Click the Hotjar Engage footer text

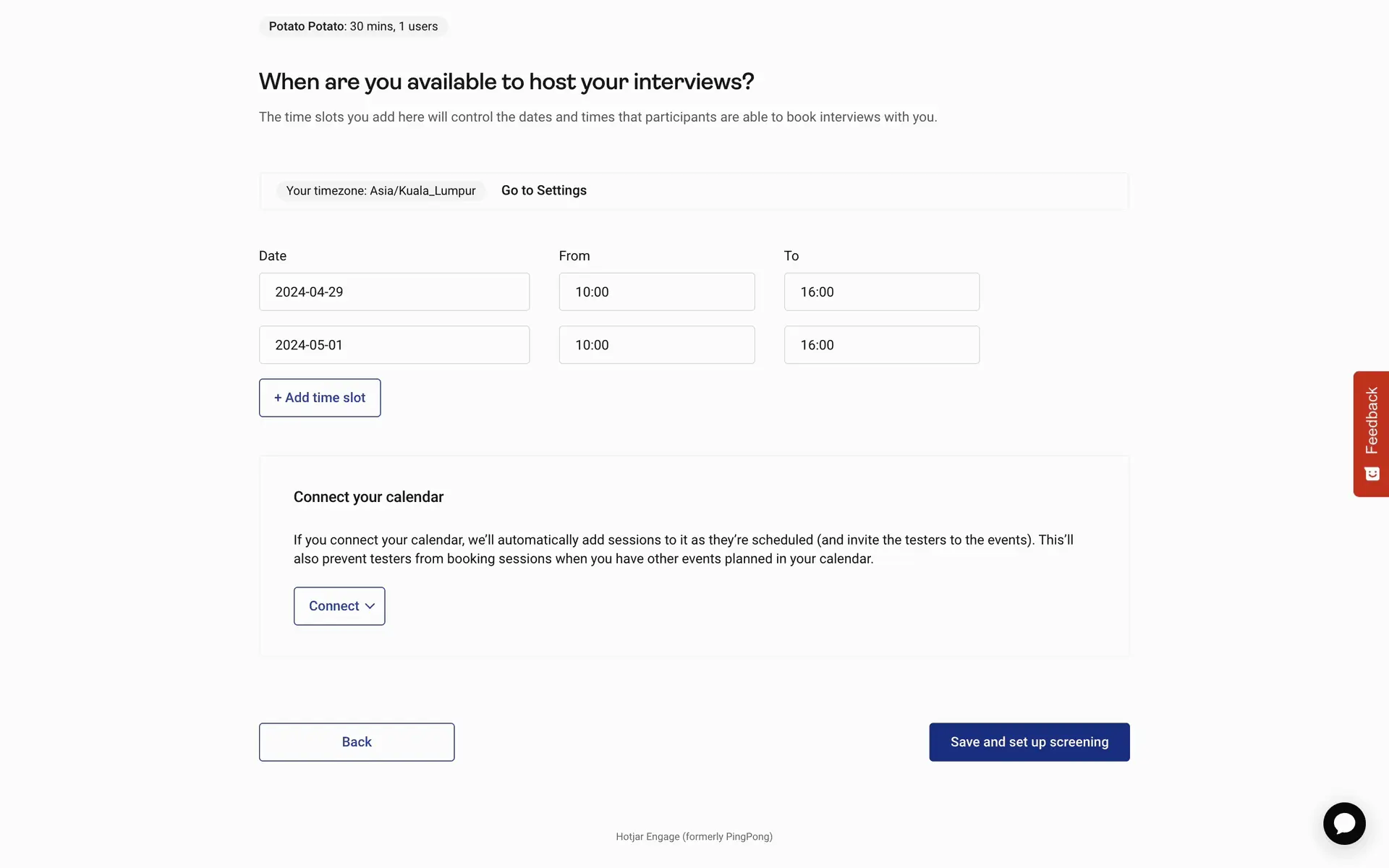pos(694,837)
